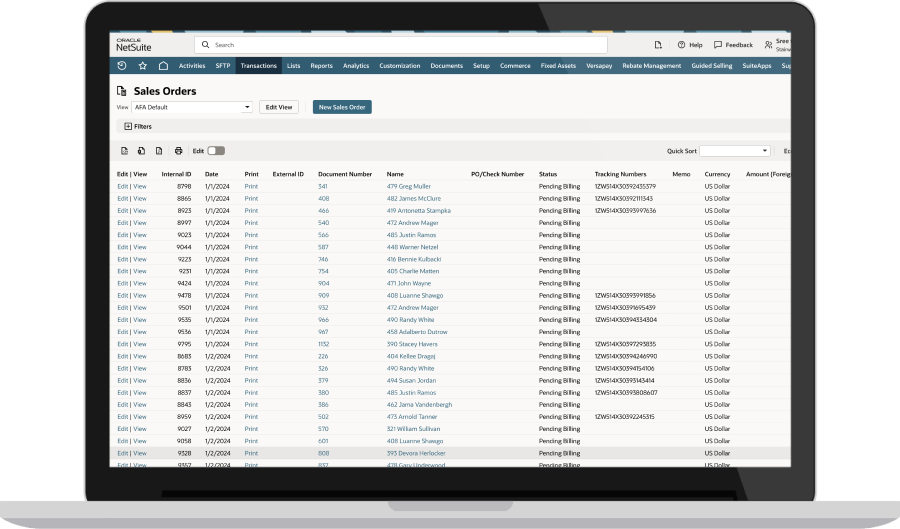900x529 pixels.
Task: Toggle the inline Edit switch
Action: point(216,151)
